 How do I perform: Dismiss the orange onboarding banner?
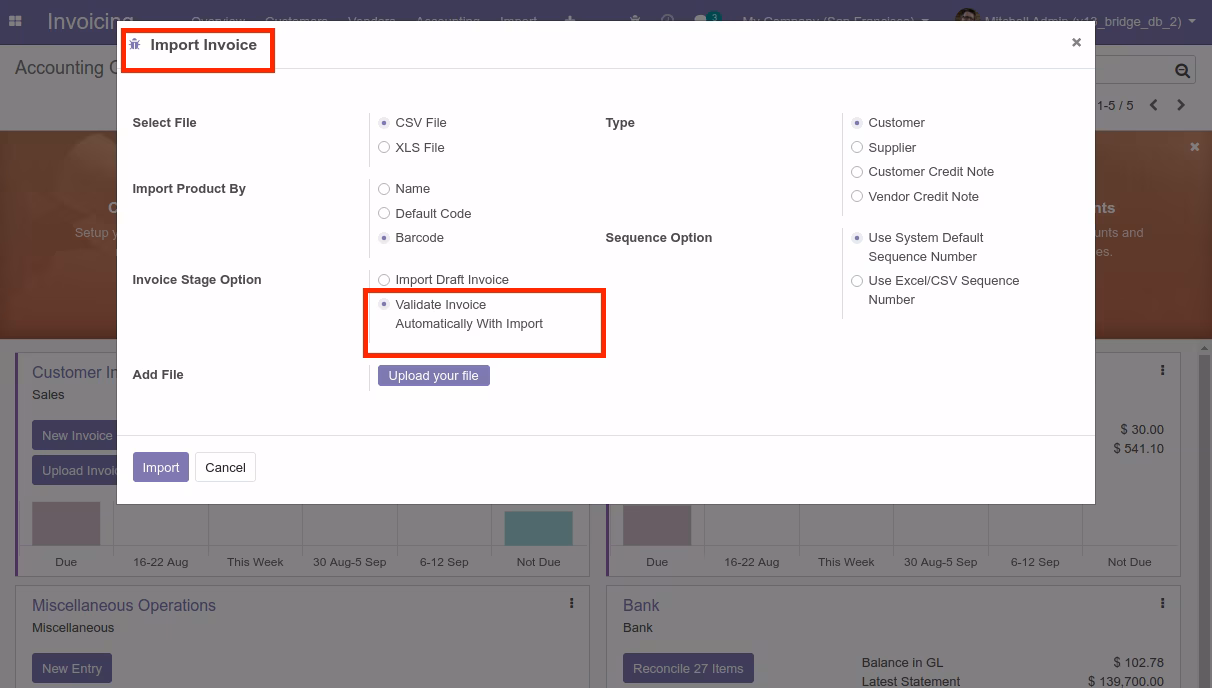1194,147
